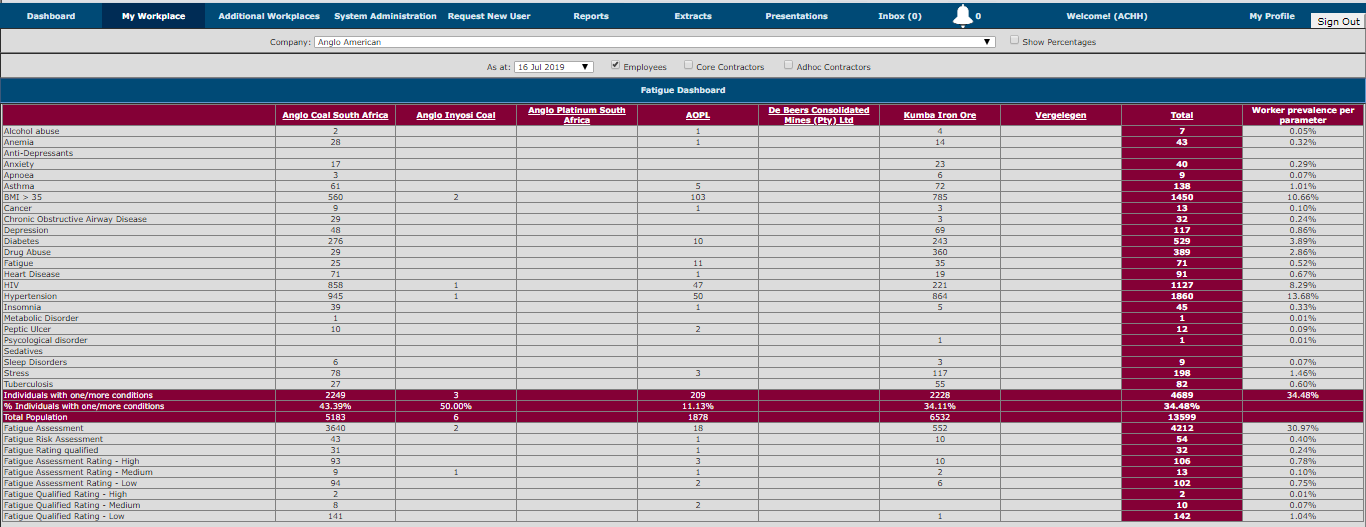Screen dimensions: 1366x527
Task: Select the Alcohol abuse row label
Action: [31, 131]
